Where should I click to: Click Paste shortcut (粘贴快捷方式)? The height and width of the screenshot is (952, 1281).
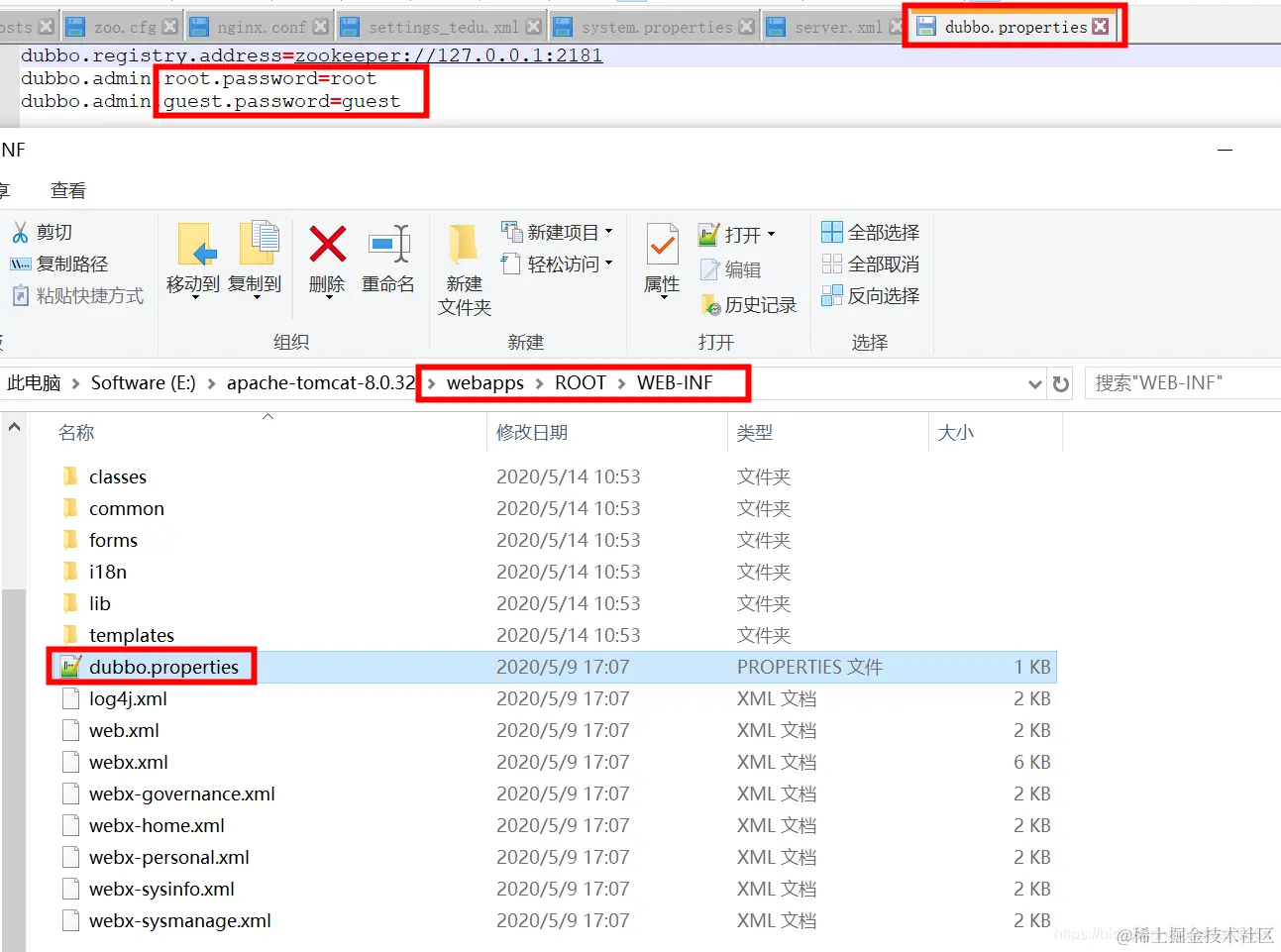click(77, 295)
